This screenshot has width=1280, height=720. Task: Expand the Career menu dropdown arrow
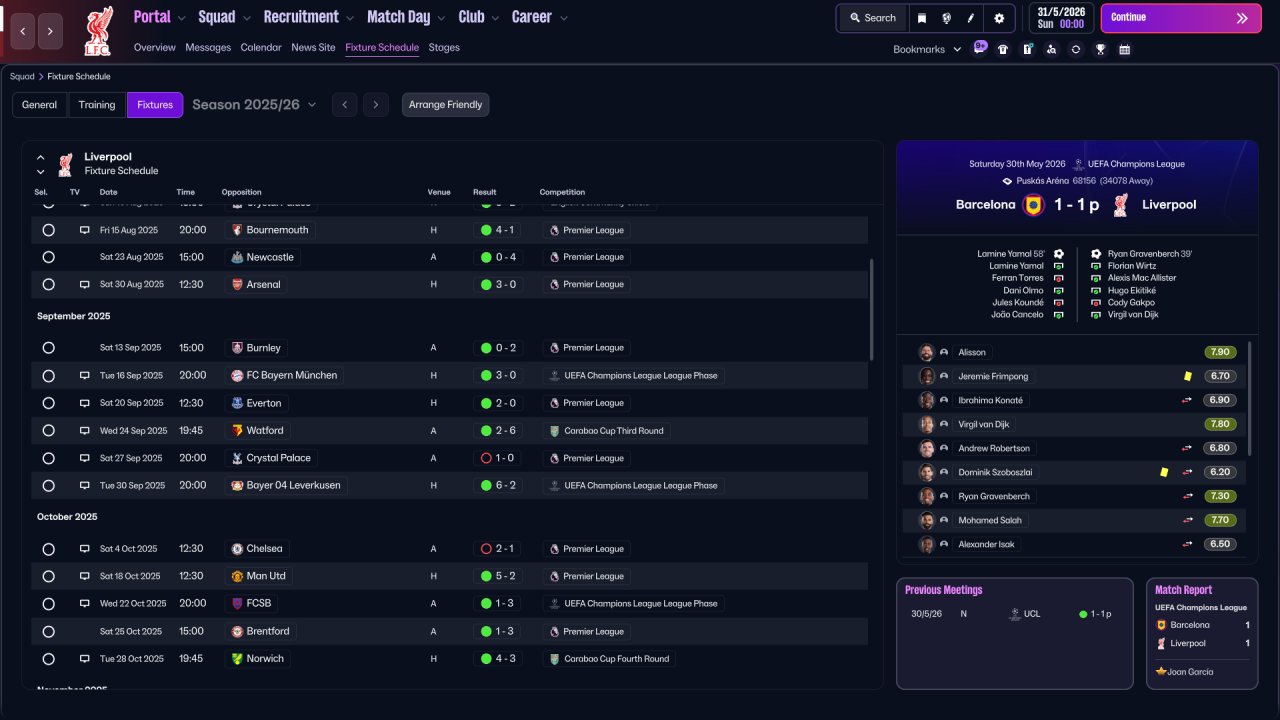coord(563,18)
